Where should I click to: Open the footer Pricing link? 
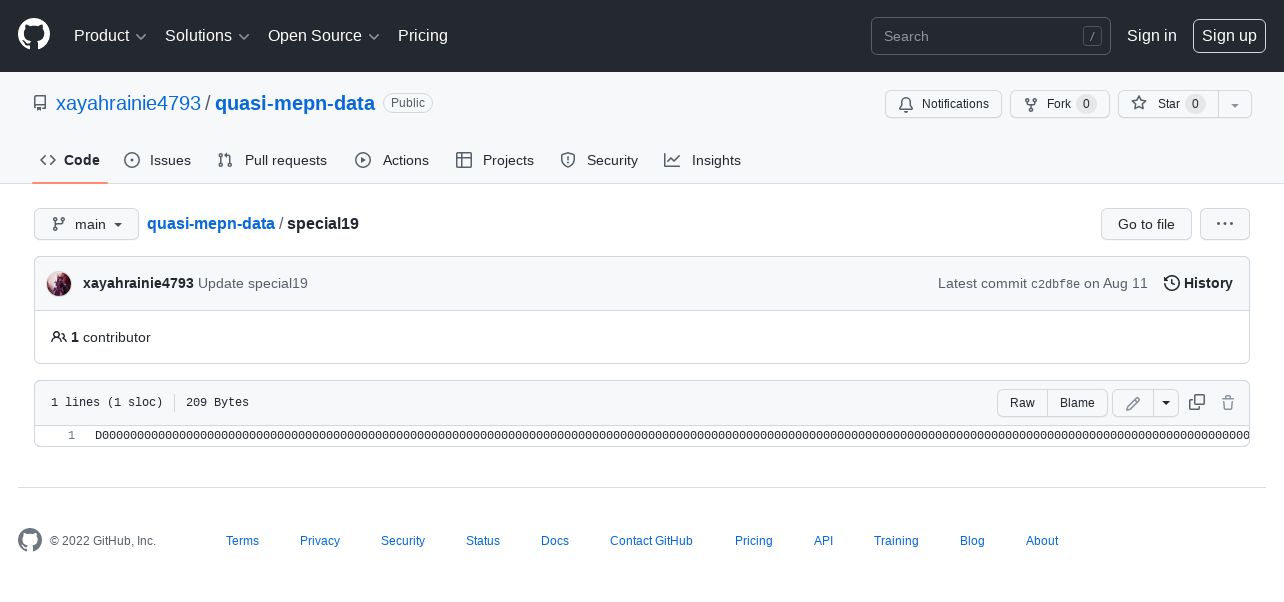(x=754, y=541)
